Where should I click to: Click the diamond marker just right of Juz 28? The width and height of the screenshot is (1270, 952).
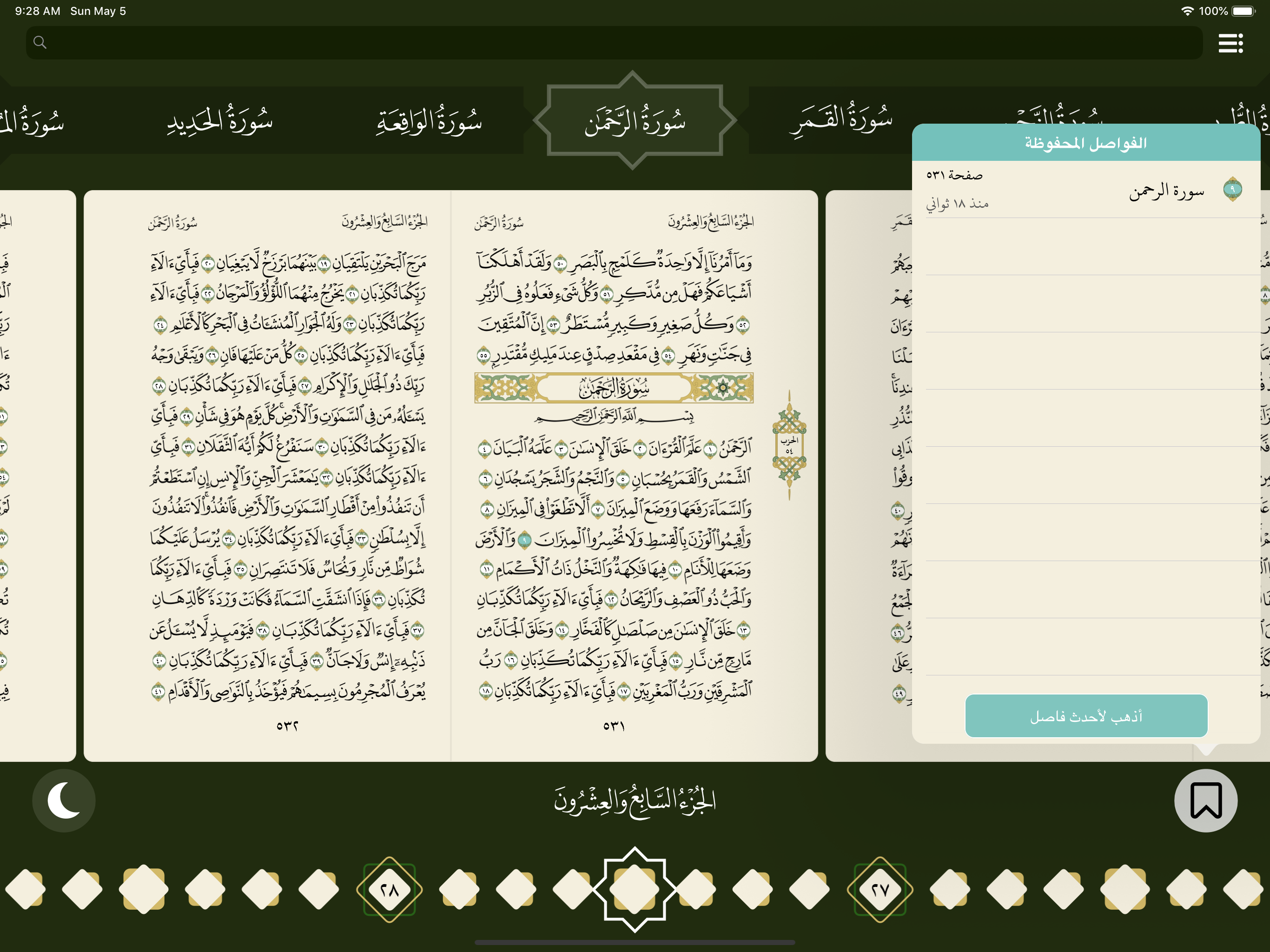click(459, 889)
